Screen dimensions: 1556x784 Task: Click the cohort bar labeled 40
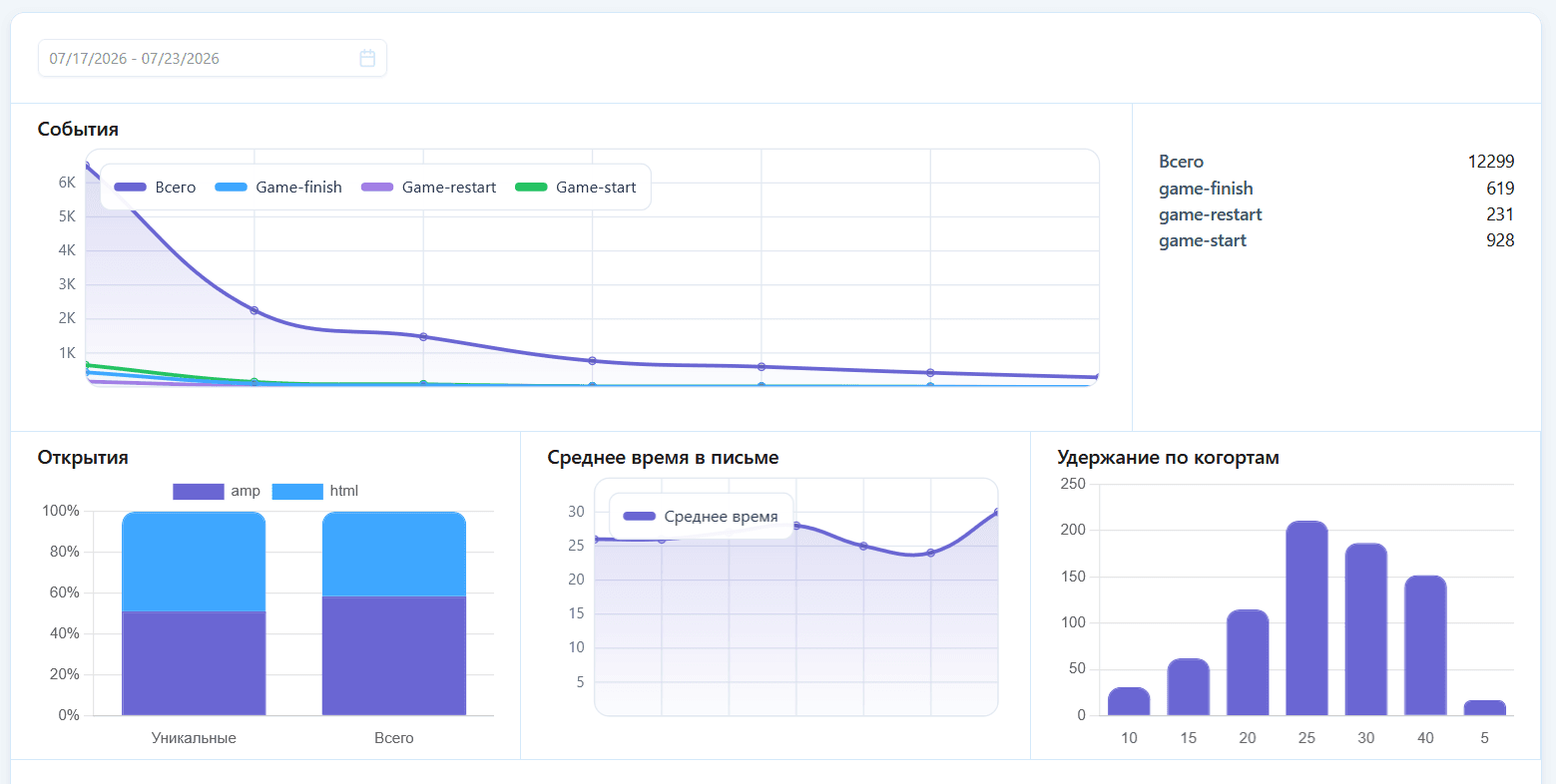pyautogui.click(x=1425, y=645)
